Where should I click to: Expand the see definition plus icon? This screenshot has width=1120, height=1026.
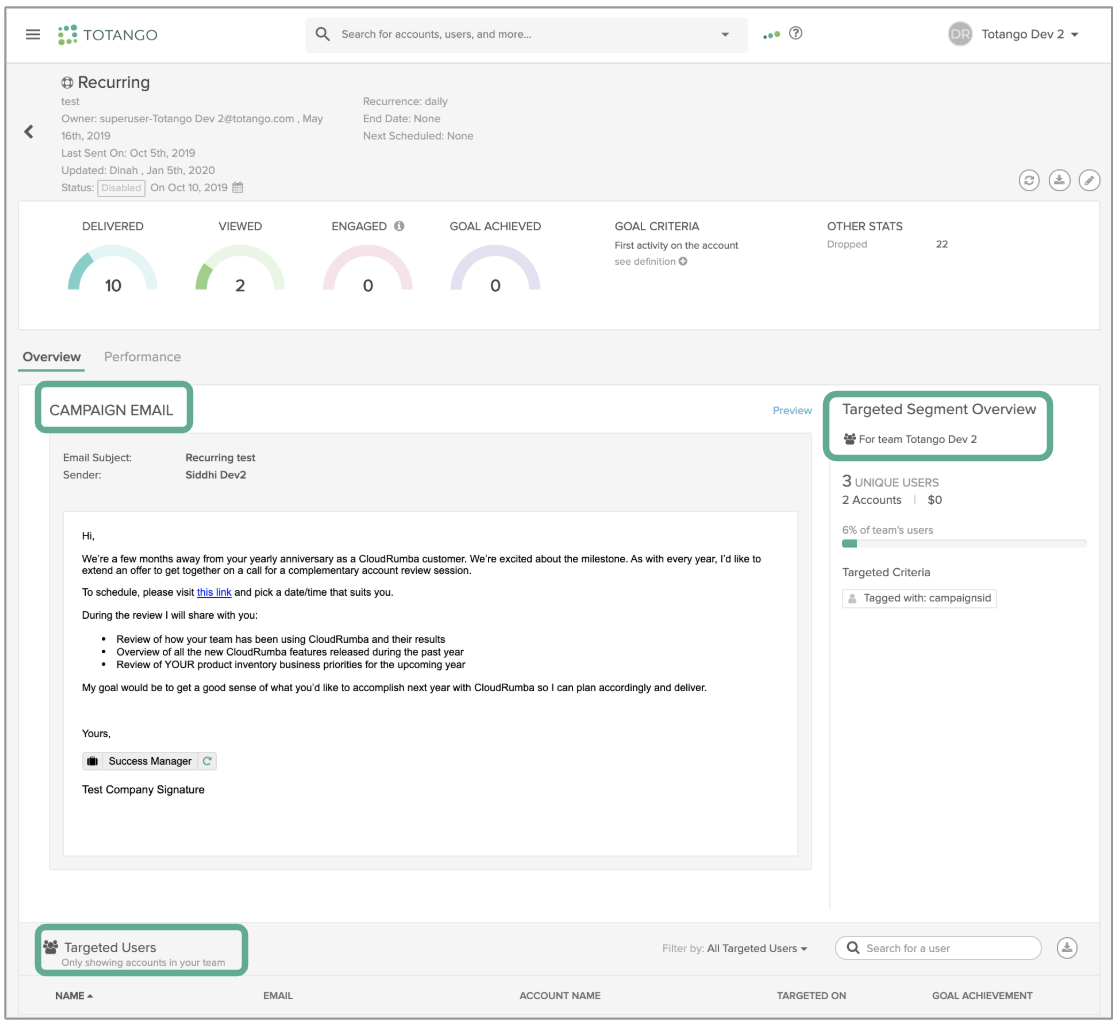(x=683, y=262)
